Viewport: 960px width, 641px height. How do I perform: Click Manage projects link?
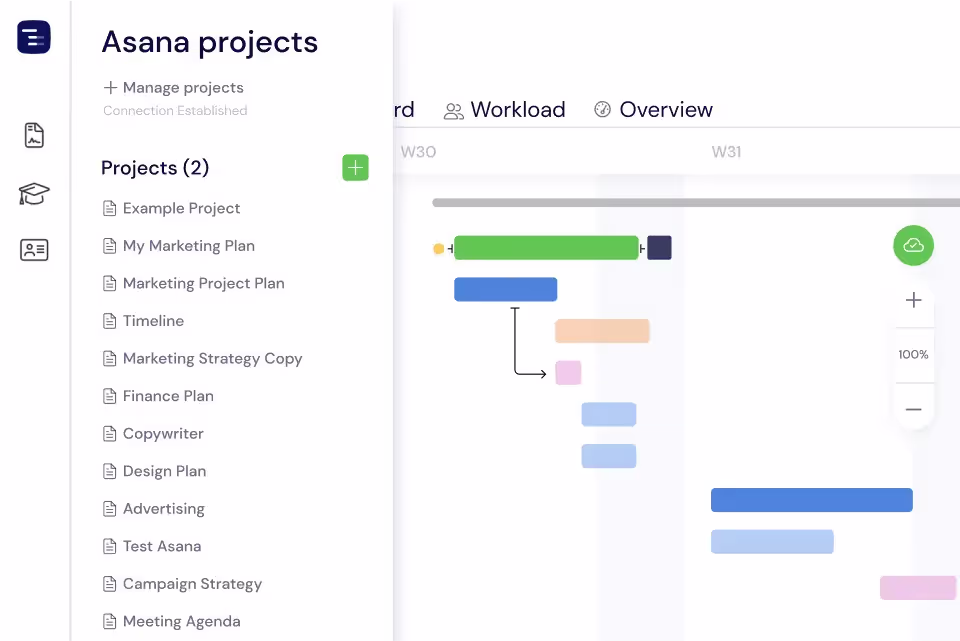183,88
